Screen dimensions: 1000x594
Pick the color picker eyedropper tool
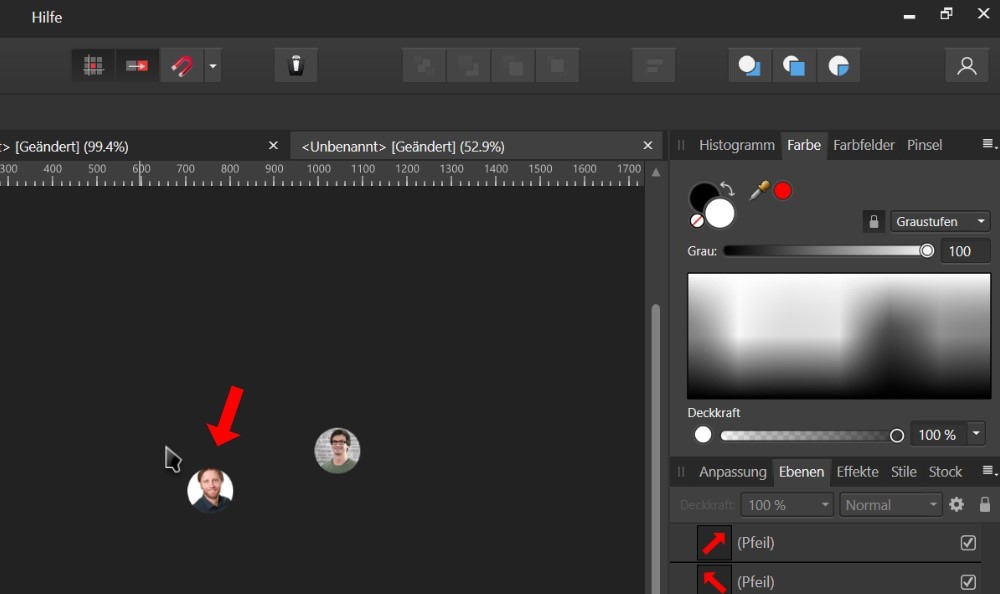pos(759,190)
